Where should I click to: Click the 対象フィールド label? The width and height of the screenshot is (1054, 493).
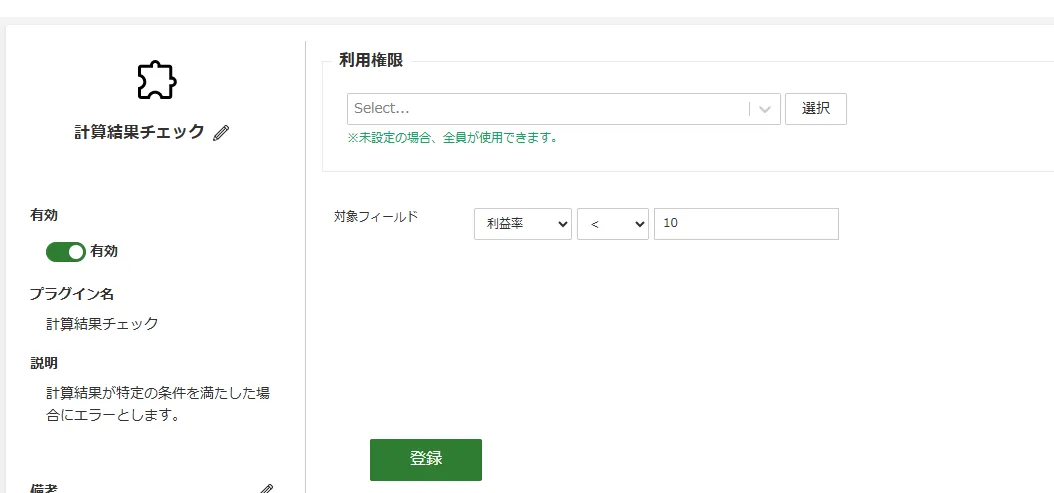(376, 217)
